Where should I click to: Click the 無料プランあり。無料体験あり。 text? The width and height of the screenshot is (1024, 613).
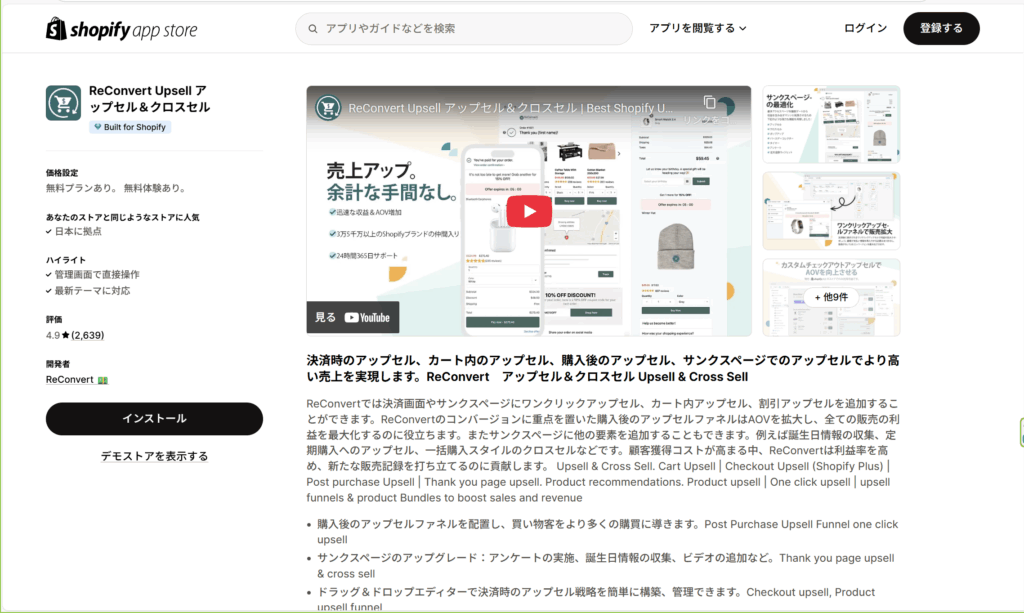[118, 188]
